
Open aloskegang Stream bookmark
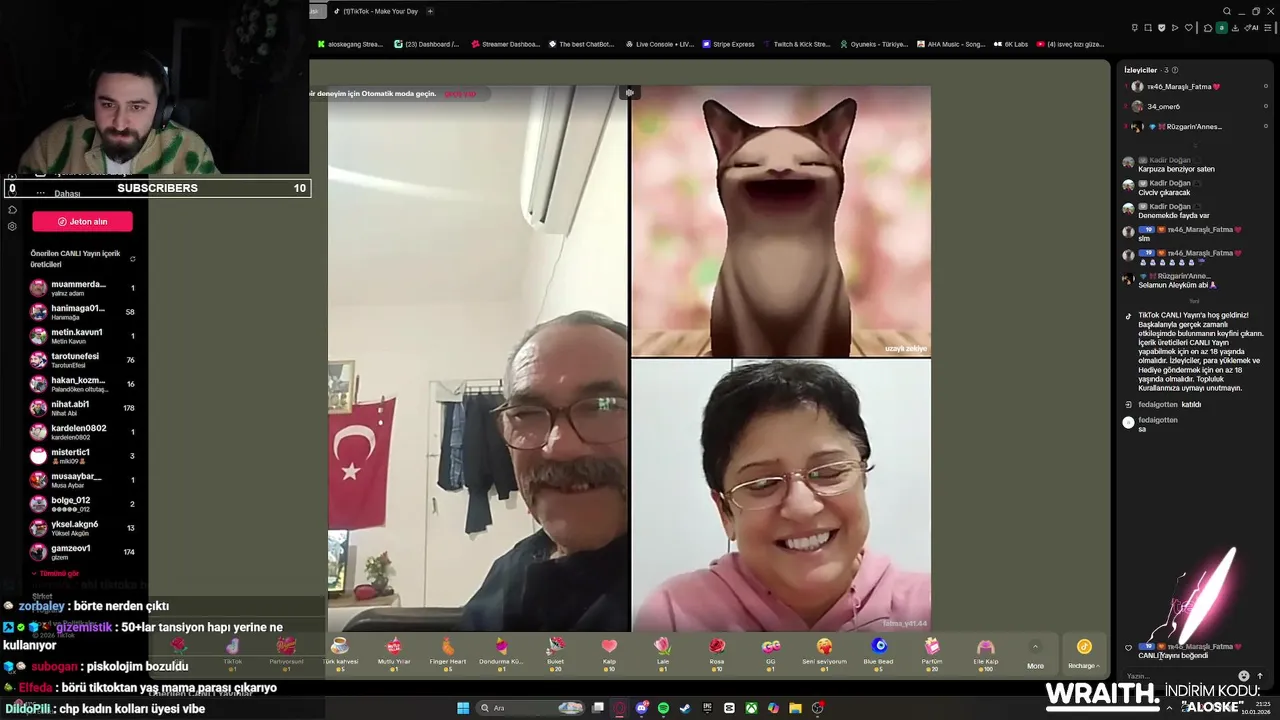coord(350,44)
